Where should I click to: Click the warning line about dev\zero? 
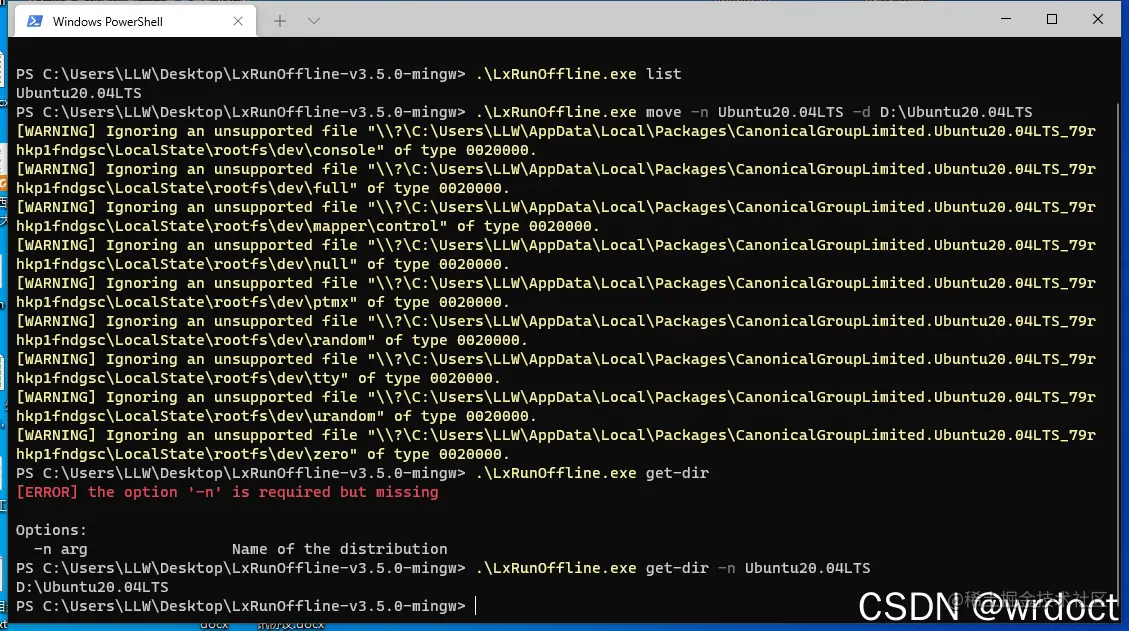coord(556,445)
